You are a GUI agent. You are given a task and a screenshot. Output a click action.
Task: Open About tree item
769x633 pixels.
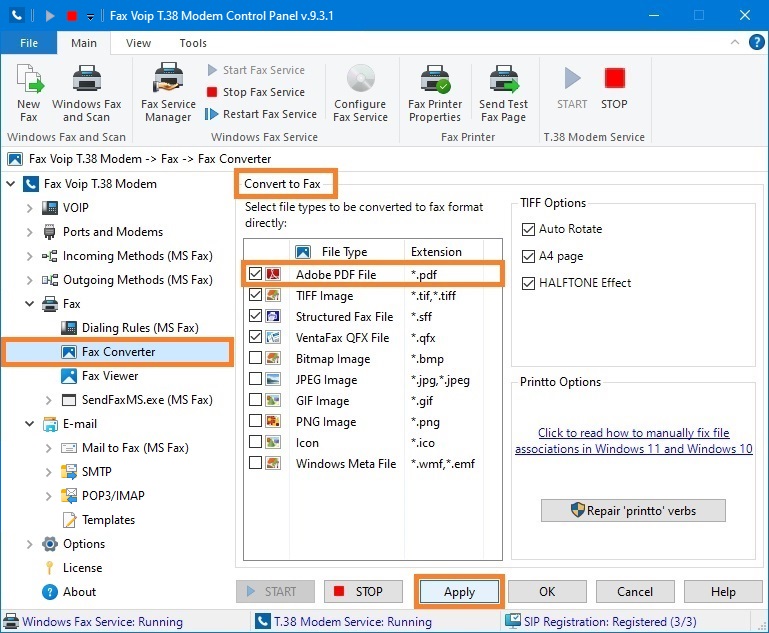[x=69, y=592]
